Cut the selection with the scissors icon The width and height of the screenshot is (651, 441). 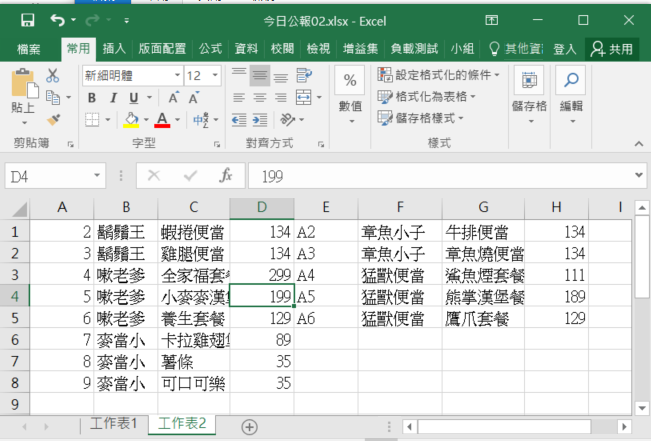(x=53, y=76)
